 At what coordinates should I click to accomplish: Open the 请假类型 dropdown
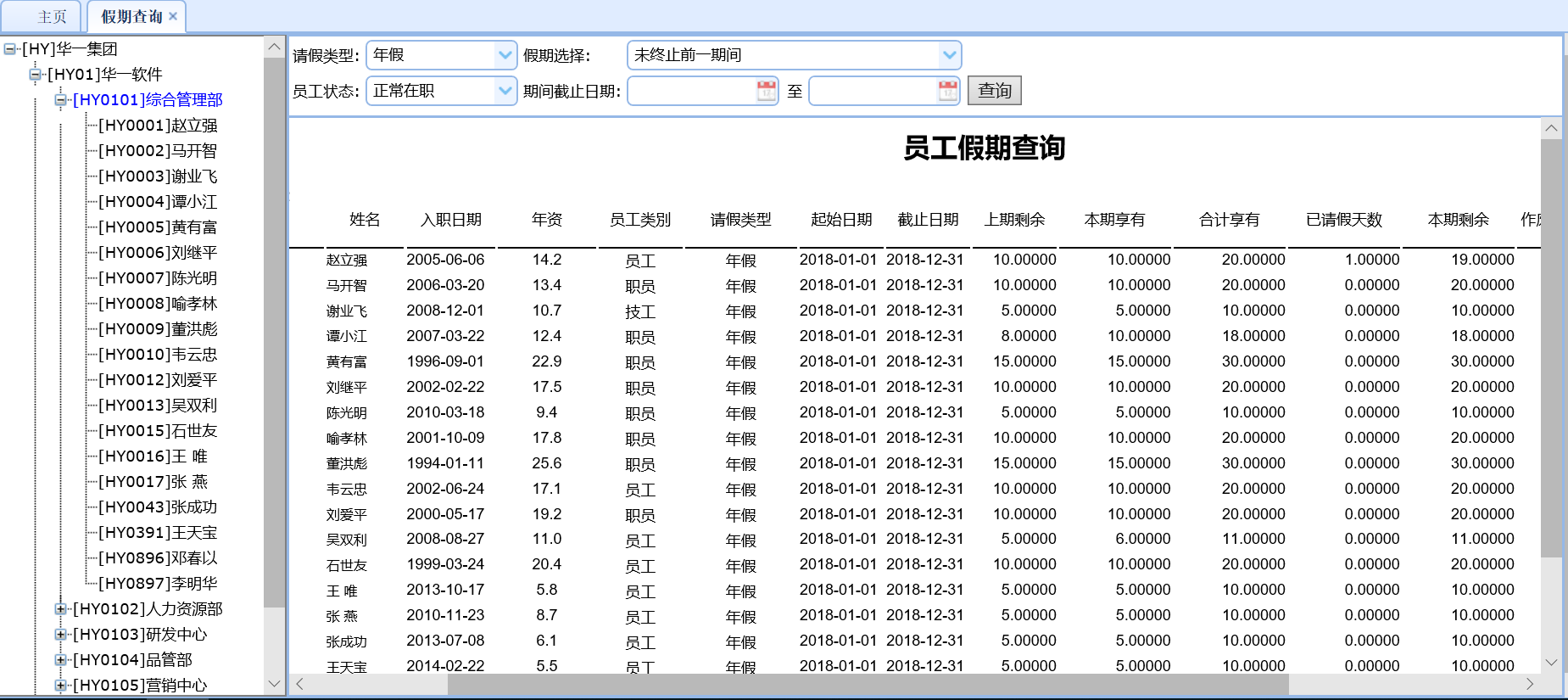tap(505, 55)
